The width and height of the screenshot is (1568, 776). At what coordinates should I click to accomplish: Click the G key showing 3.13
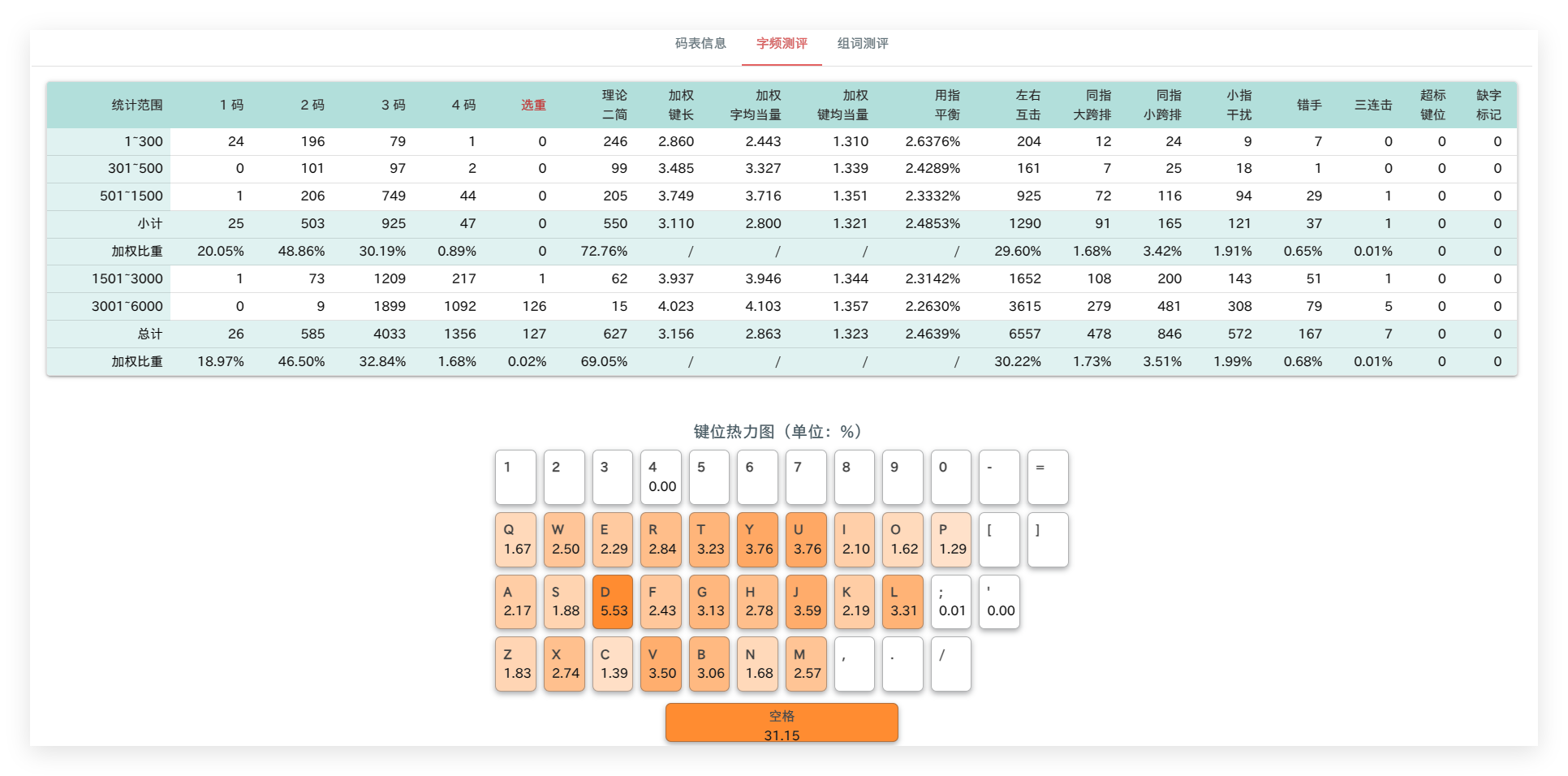709,602
